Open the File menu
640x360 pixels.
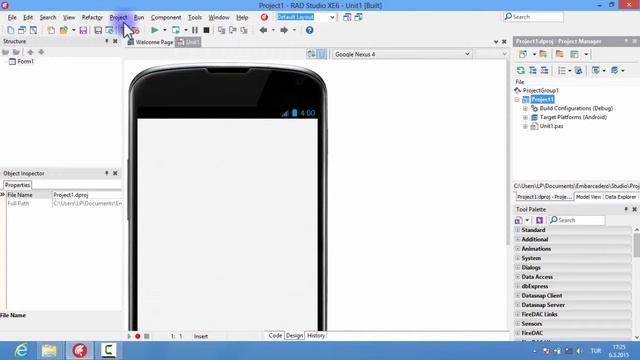[x=12, y=18]
